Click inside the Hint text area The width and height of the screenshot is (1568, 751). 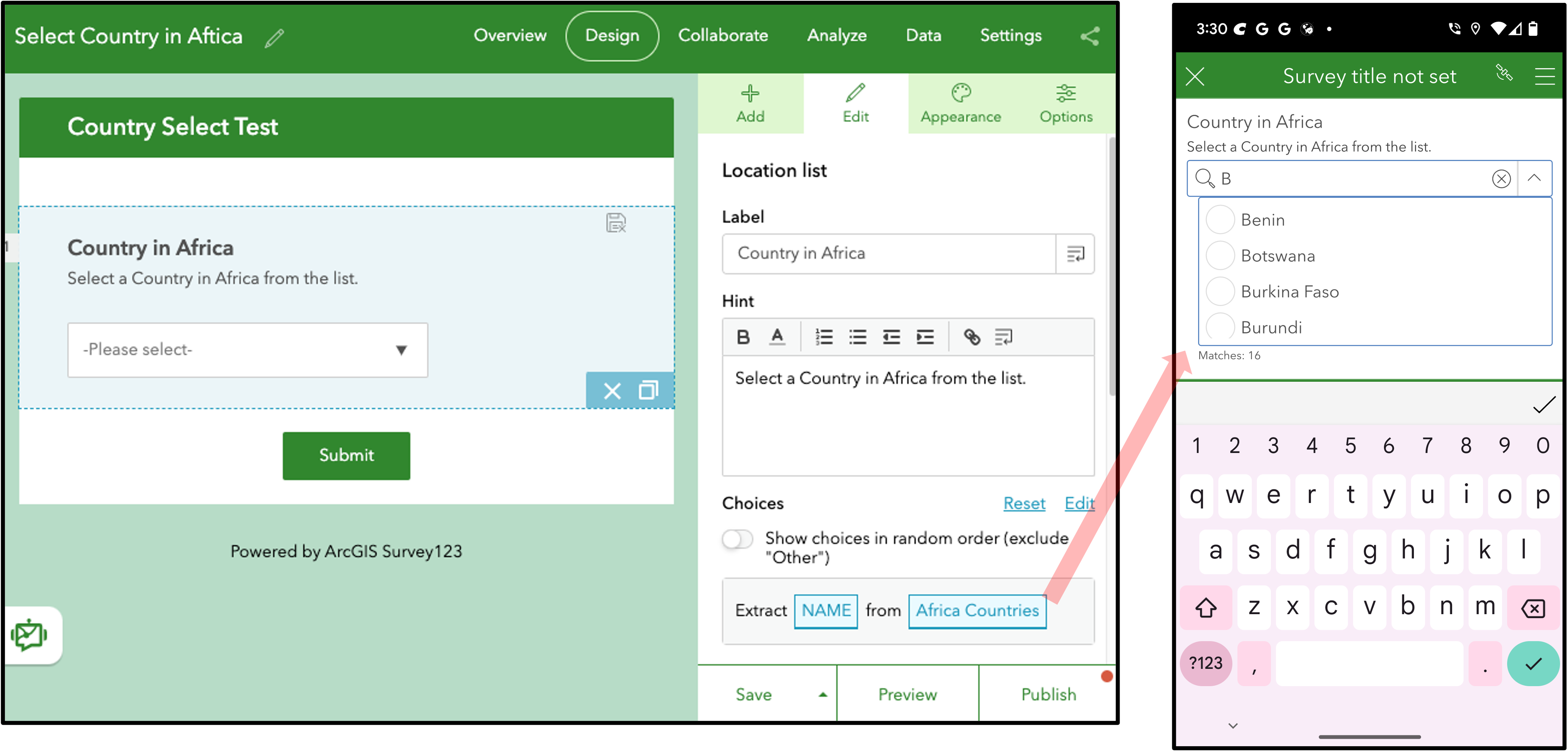pos(908,416)
